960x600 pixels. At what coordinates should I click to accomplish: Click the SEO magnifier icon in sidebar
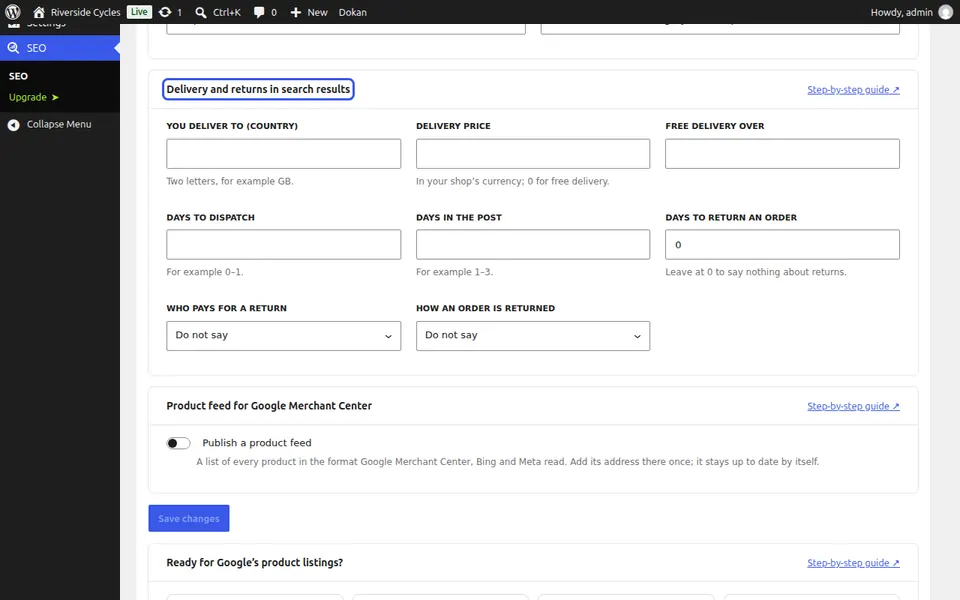click(x=13, y=48)
